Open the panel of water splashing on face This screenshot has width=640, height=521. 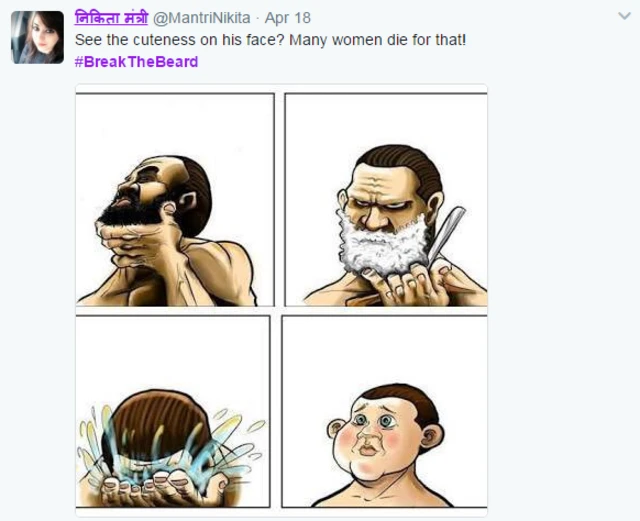(x=173, y=411)
